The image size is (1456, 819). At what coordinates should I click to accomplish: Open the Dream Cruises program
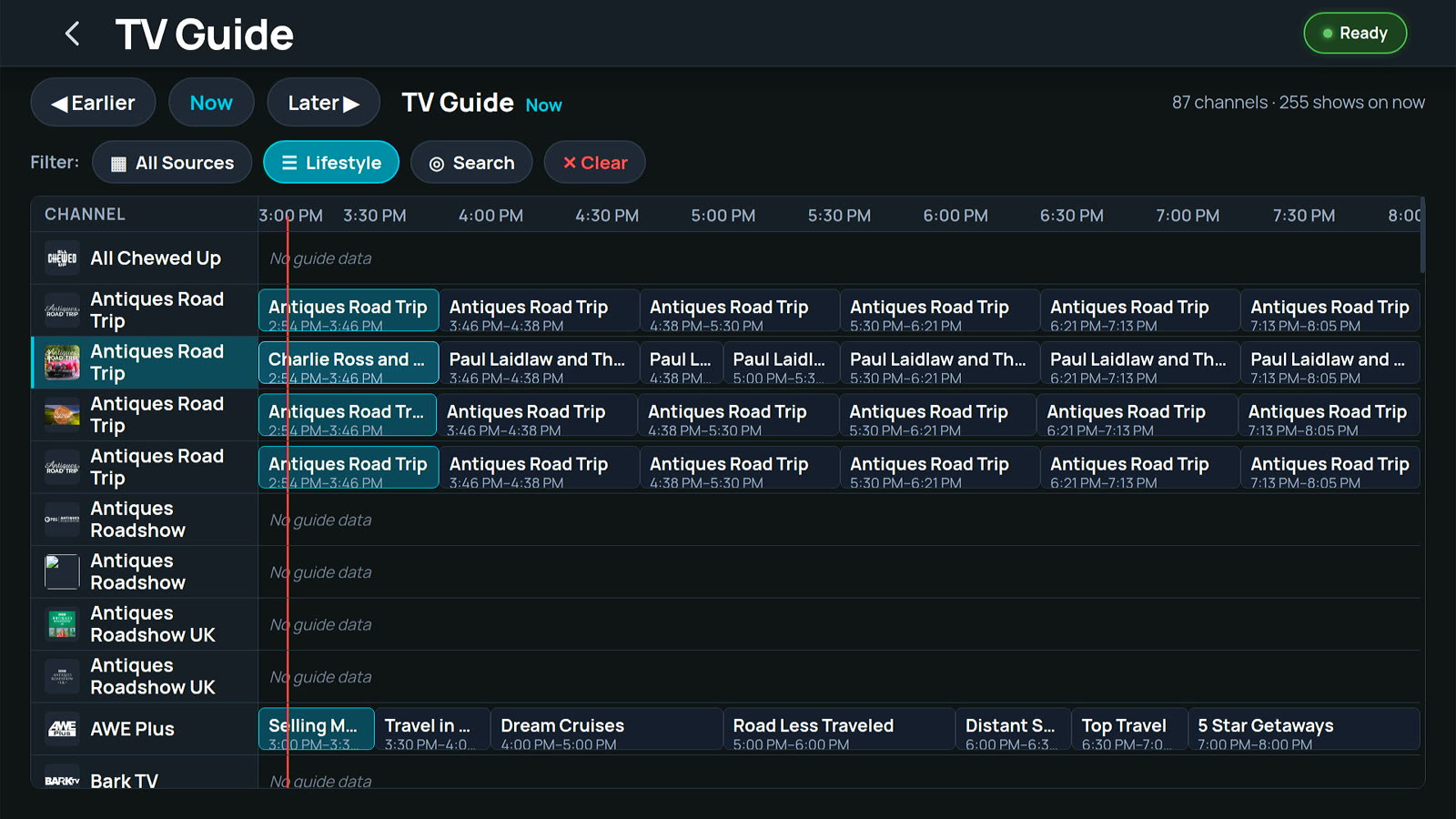pos(607,729)
